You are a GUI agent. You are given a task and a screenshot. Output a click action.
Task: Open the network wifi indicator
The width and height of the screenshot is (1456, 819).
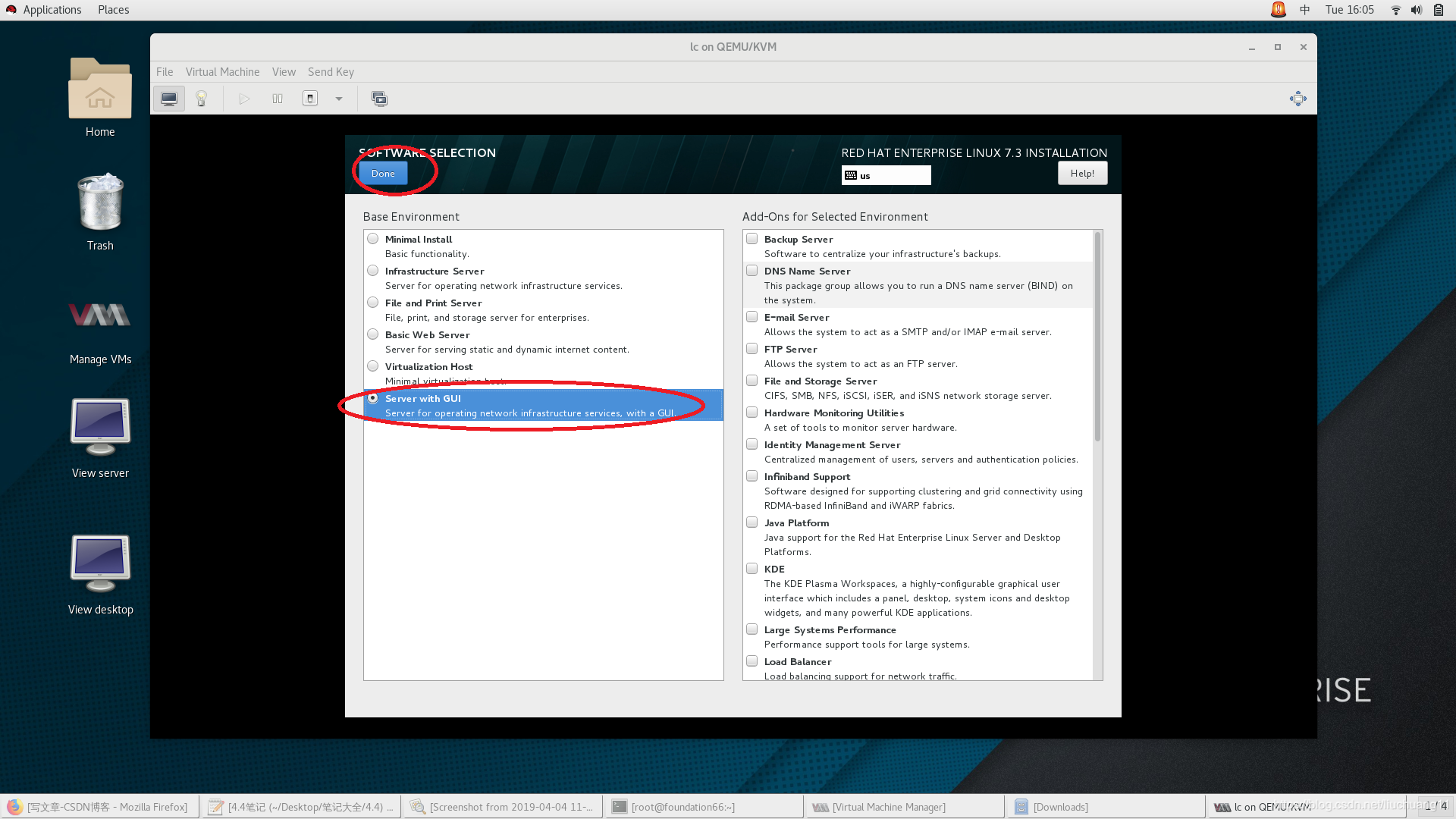click(x=1396, y=10)
